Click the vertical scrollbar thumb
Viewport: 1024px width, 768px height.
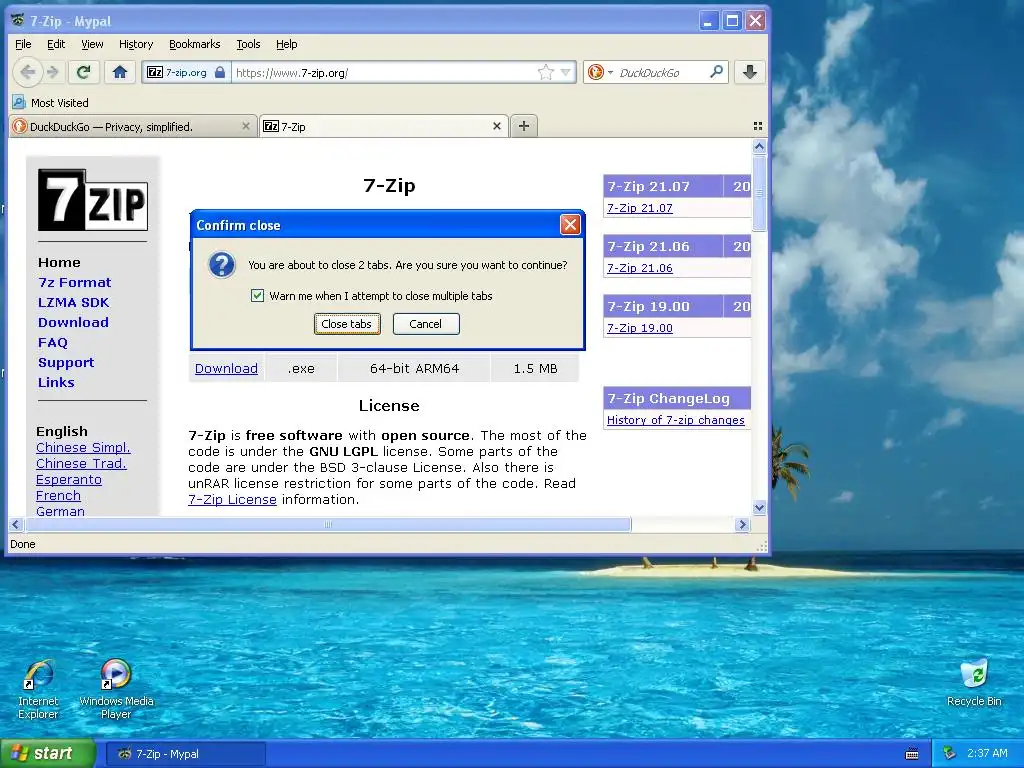[759, 193]
